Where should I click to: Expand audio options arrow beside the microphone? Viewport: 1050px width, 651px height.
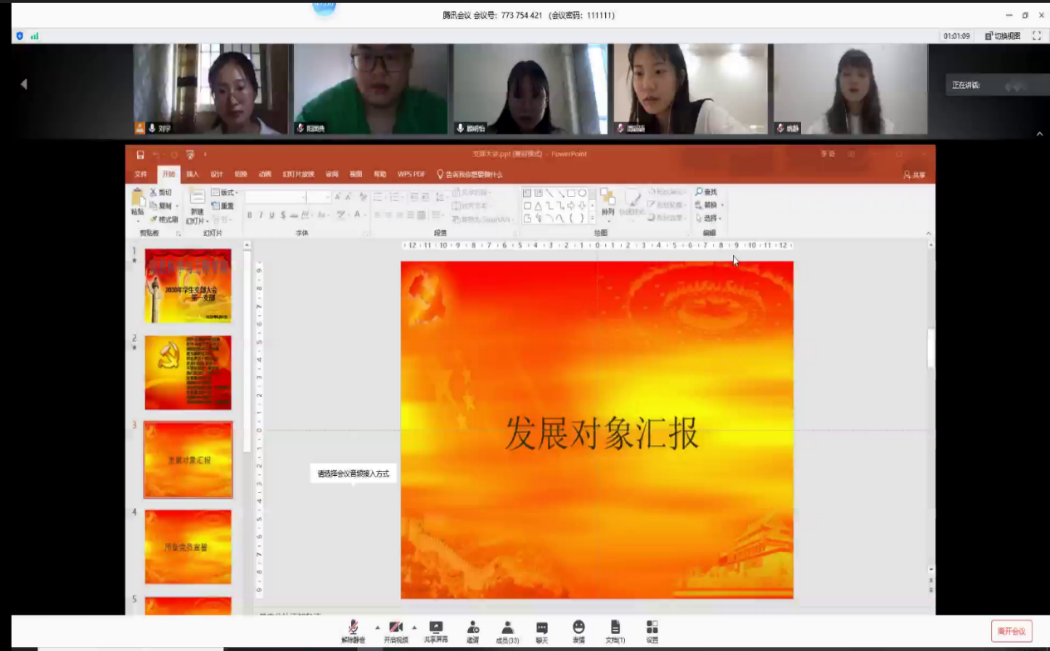click(x=377, y=627)
